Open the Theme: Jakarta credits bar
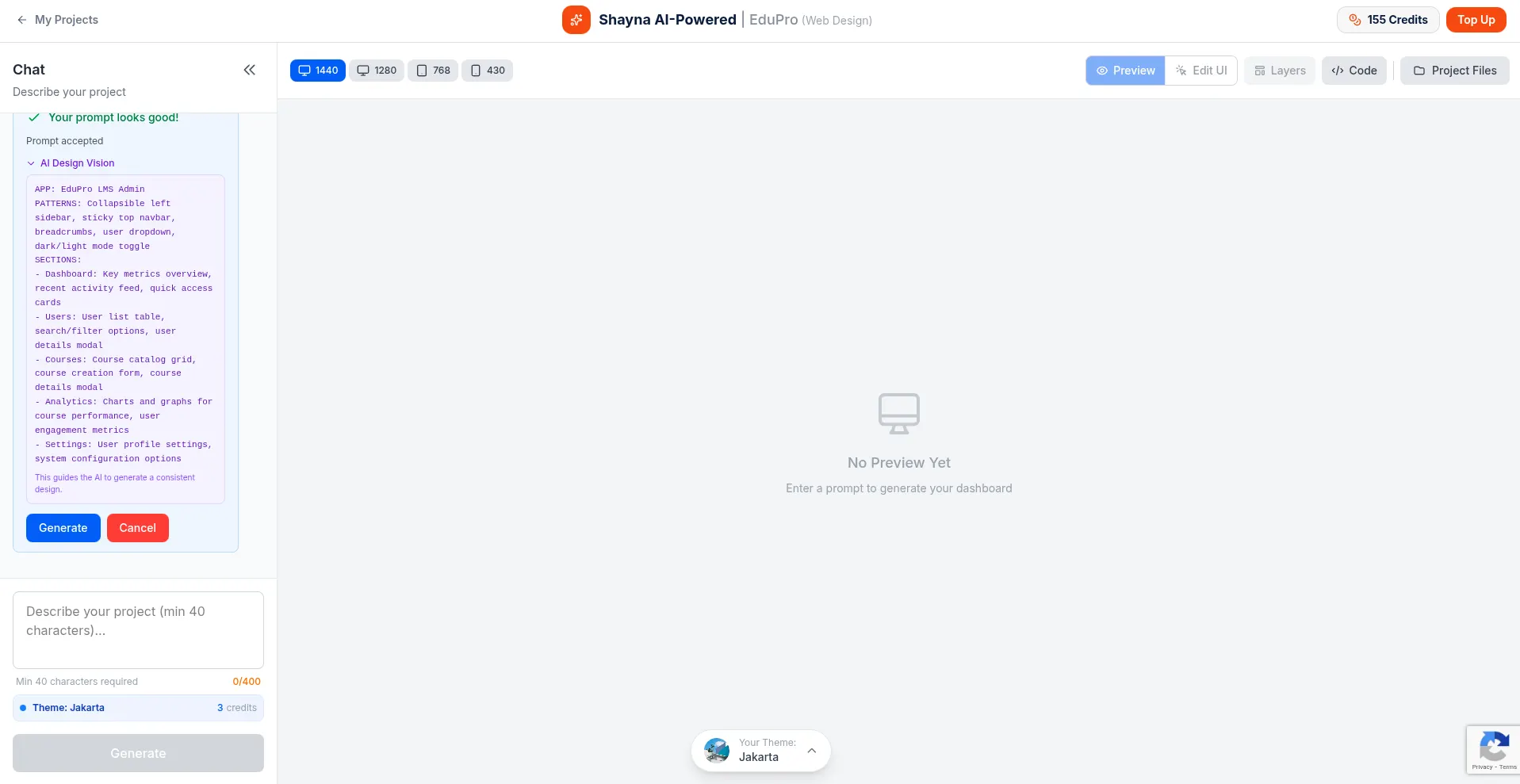 tap(138, 708)
